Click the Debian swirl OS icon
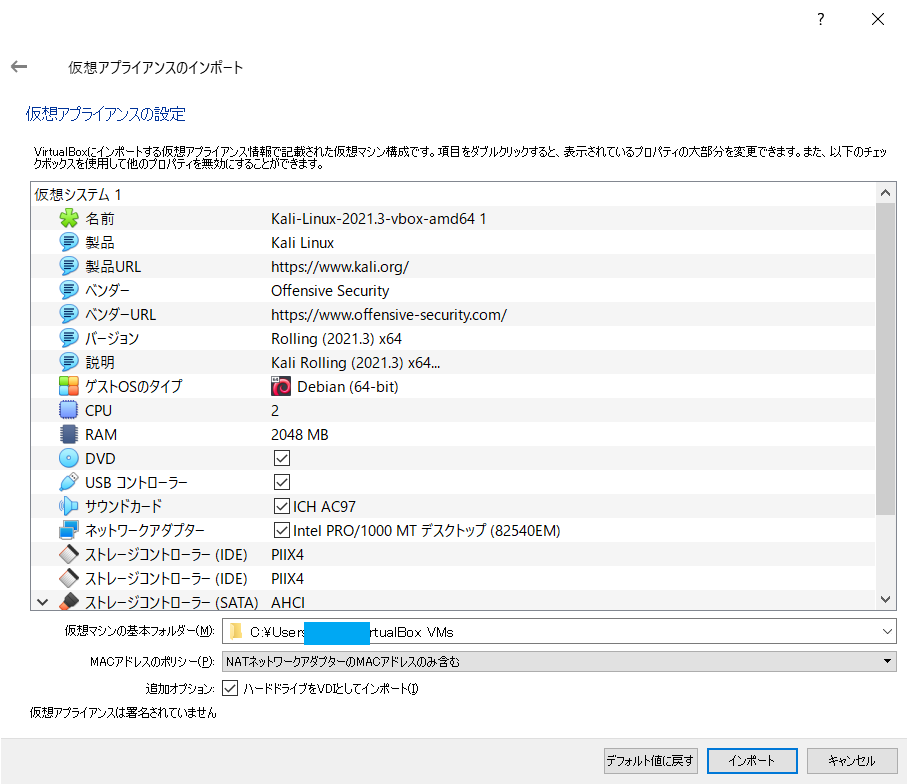This screenshot has width=907, height=784. coord(281,387)
